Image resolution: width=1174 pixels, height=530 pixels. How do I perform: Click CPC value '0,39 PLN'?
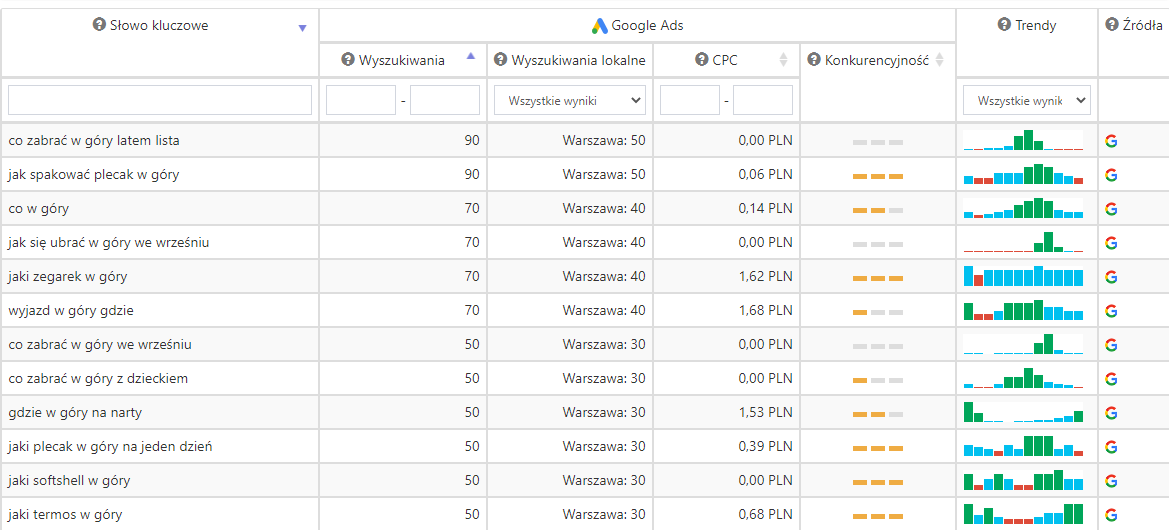(x=765, y=447)
